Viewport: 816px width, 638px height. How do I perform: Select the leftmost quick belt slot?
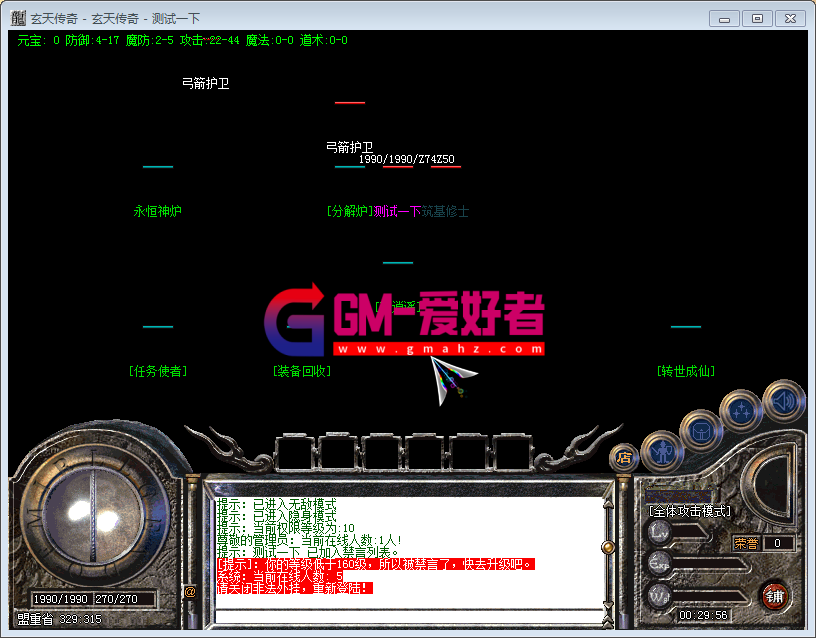[x=294, y=452]
